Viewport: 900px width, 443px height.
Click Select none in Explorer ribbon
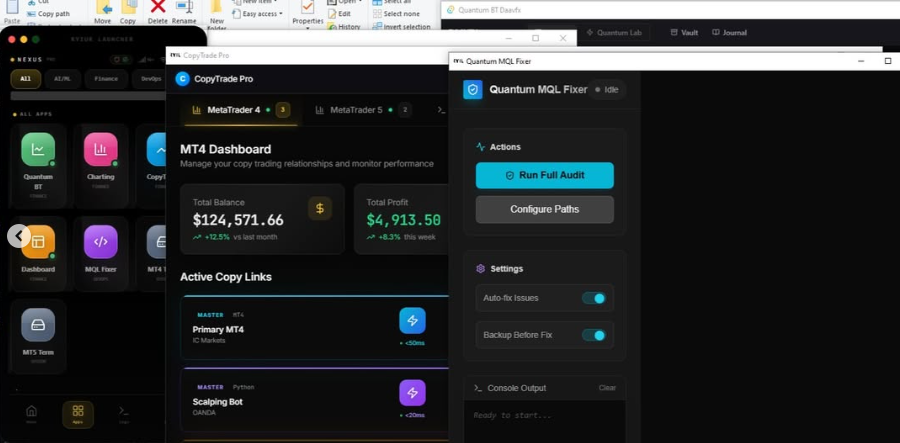pyautogui.click(x=396, y=14)
